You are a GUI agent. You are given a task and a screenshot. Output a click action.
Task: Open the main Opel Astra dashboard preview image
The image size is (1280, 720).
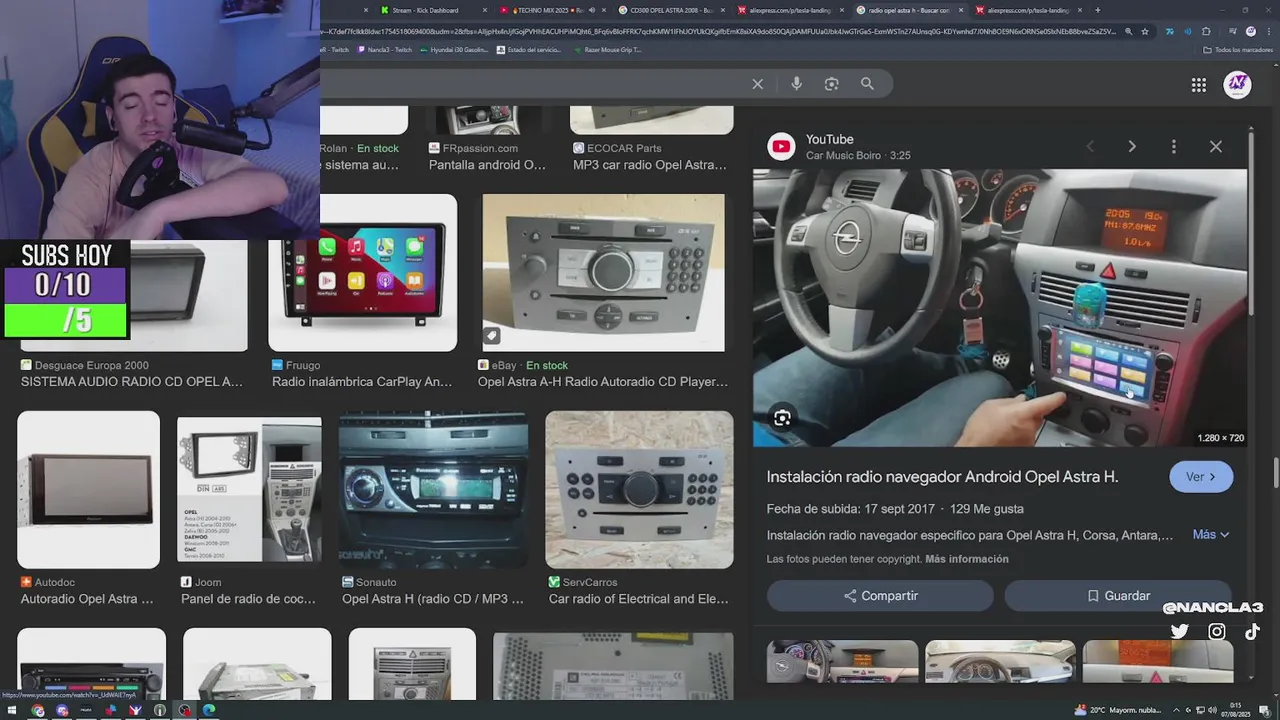point(1000,308)
